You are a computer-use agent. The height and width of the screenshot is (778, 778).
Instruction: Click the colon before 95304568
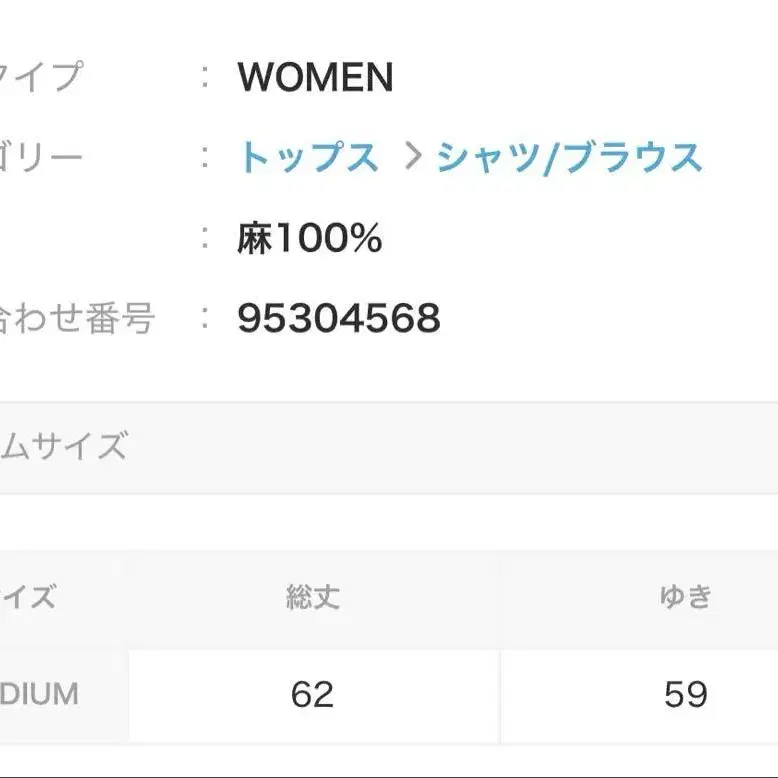pos(205,319)
